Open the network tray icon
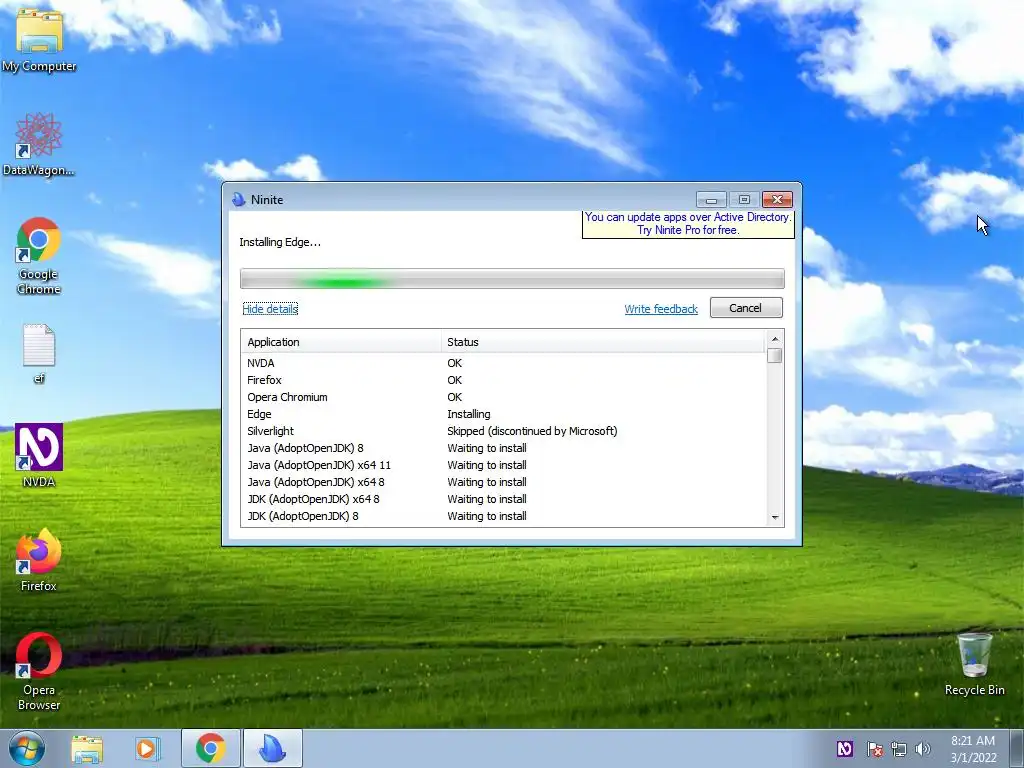The image size is (1024, 768). (x=899, y=749)
